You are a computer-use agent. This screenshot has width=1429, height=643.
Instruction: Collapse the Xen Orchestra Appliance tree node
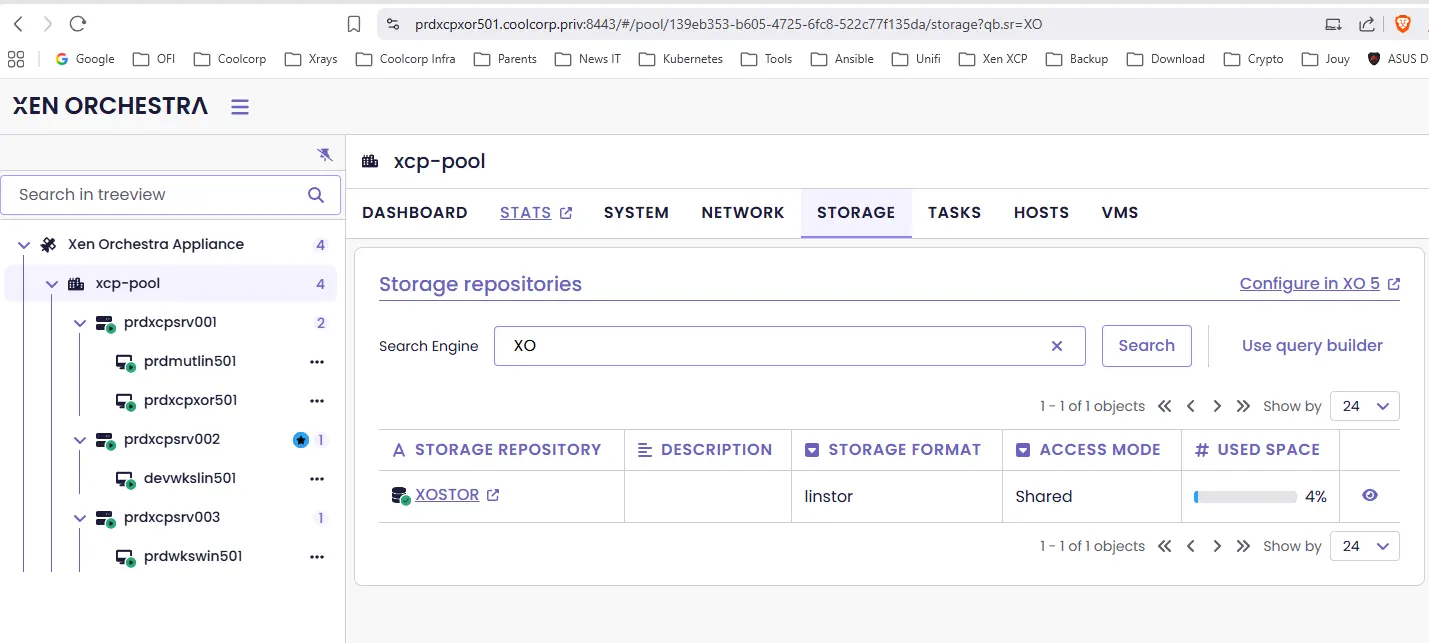point(24,245)
